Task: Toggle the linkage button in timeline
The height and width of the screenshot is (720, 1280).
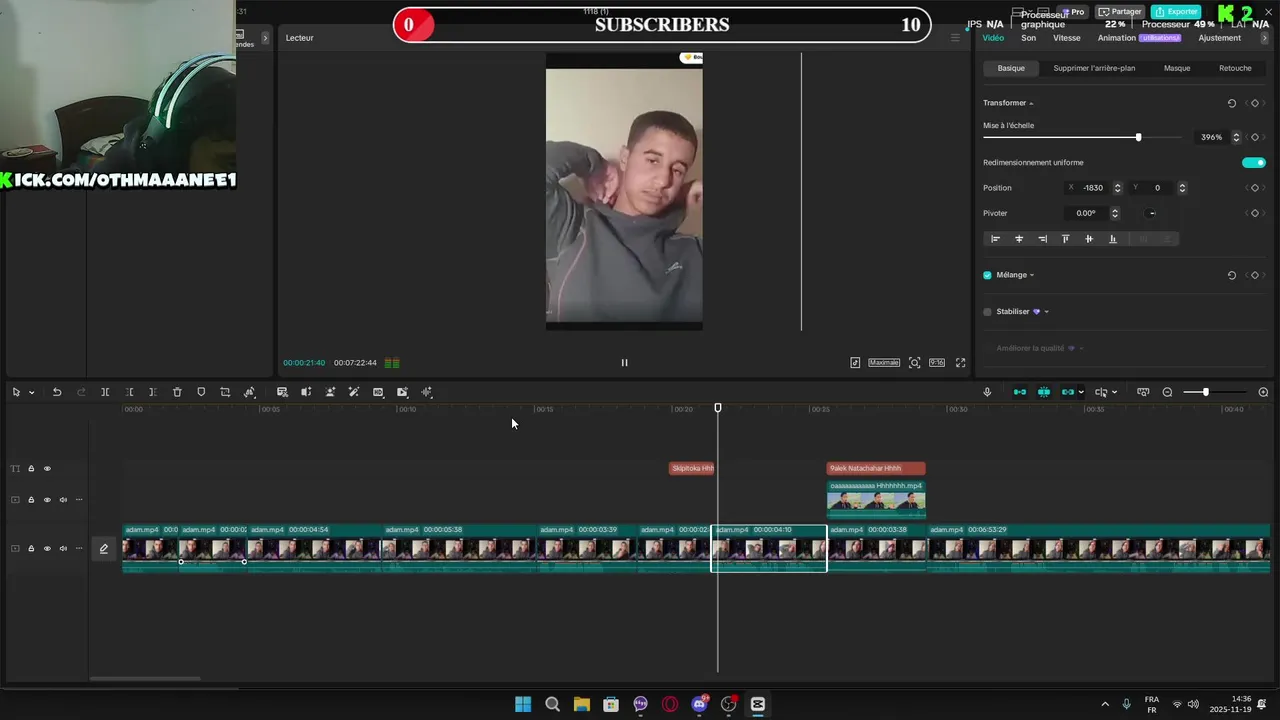Action: pyautogui.click(x=1068, y=392)
